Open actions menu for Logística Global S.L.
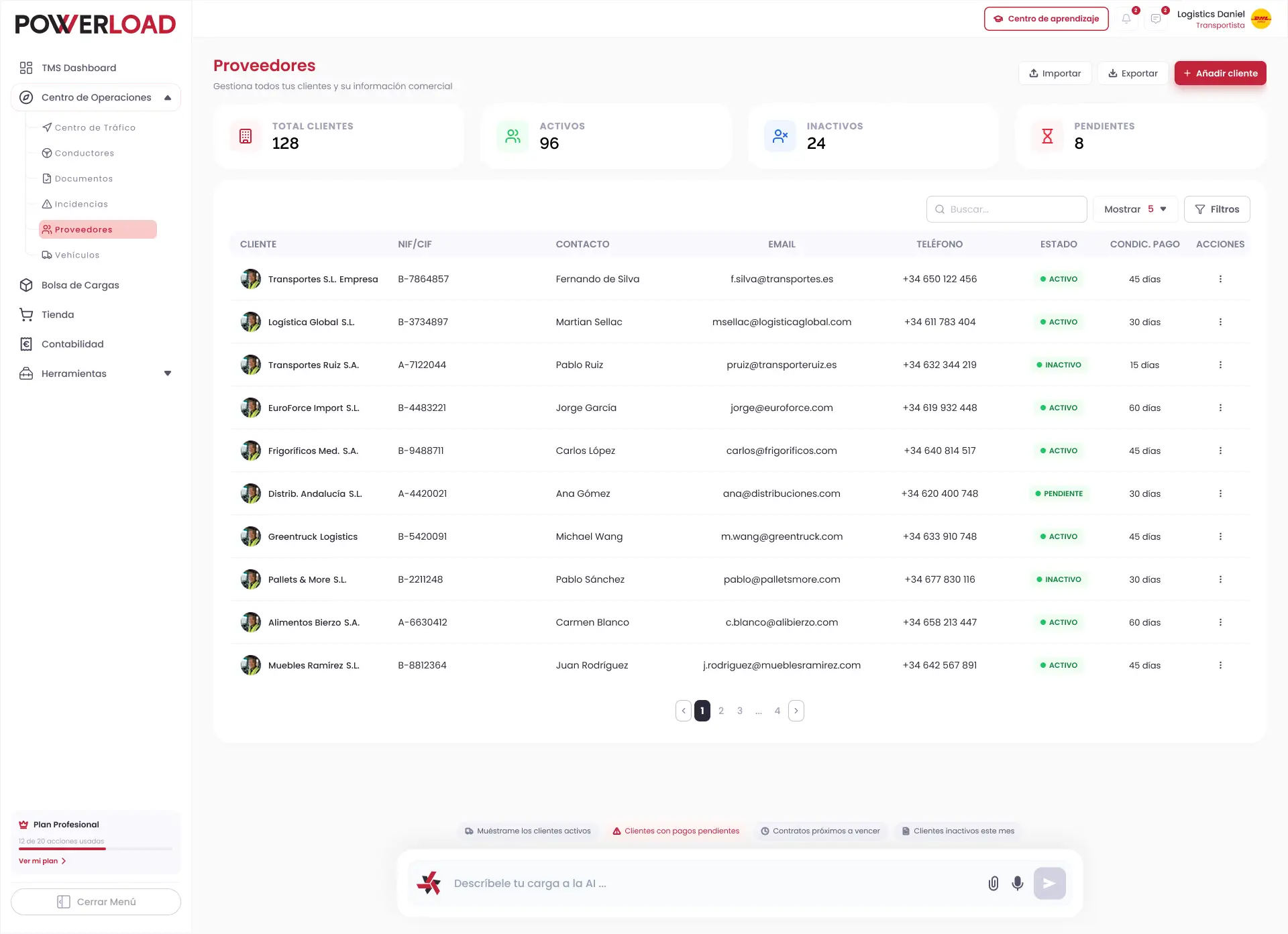This screenshot has height=934, width=1288. (1220, 322)
